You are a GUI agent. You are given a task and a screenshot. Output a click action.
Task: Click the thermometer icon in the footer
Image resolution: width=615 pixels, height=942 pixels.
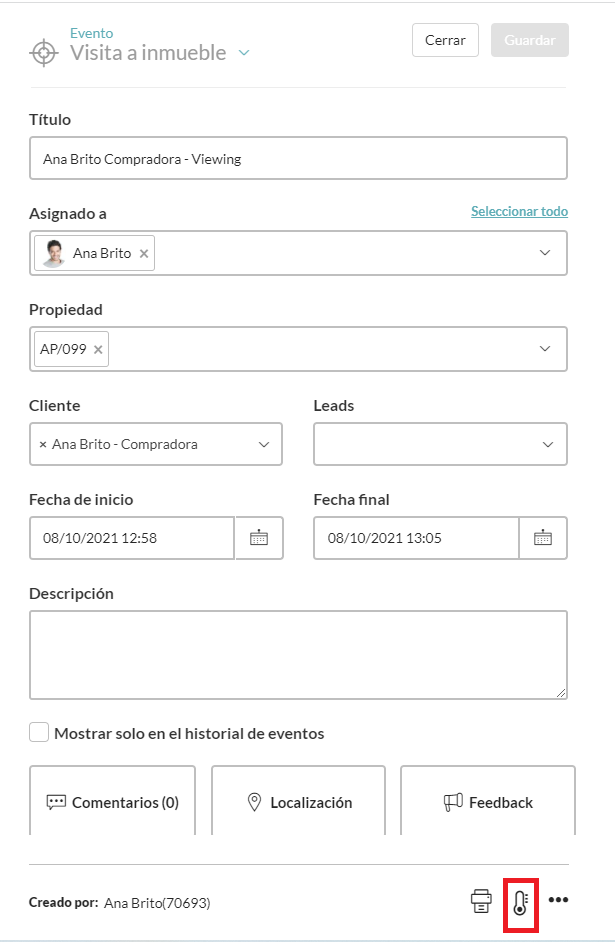[520, 901]
